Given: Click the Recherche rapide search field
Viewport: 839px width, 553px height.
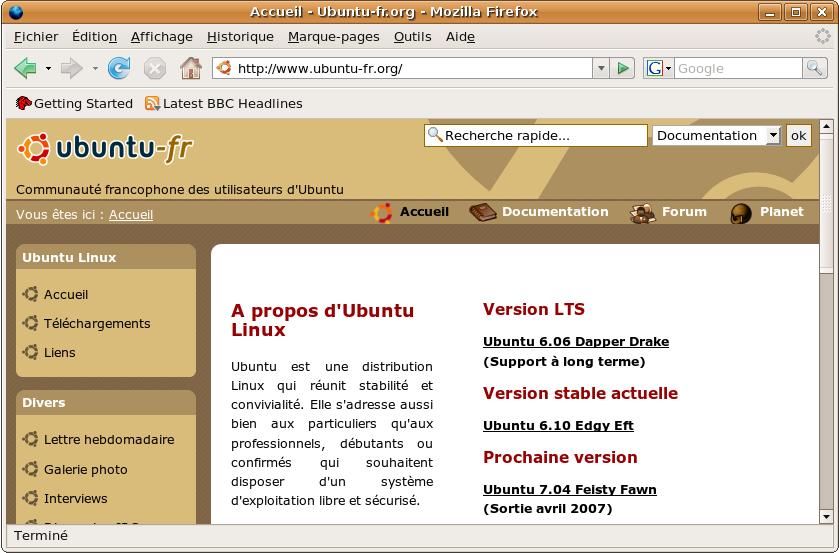Looking at the screenshot, I should (x=536, y=135).
